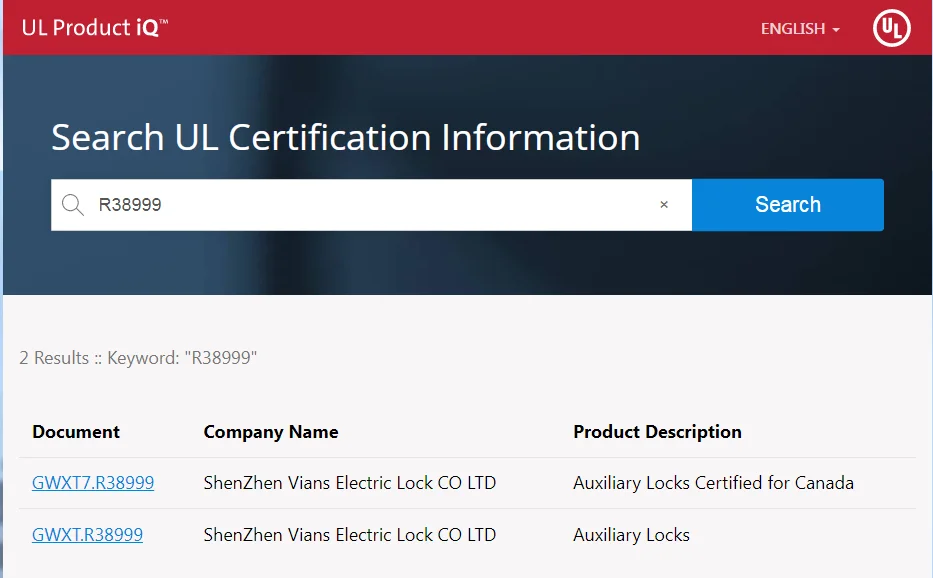Clear the search field with the X
The width and height of the screenshot is (933, 578).
click(664, 205)
